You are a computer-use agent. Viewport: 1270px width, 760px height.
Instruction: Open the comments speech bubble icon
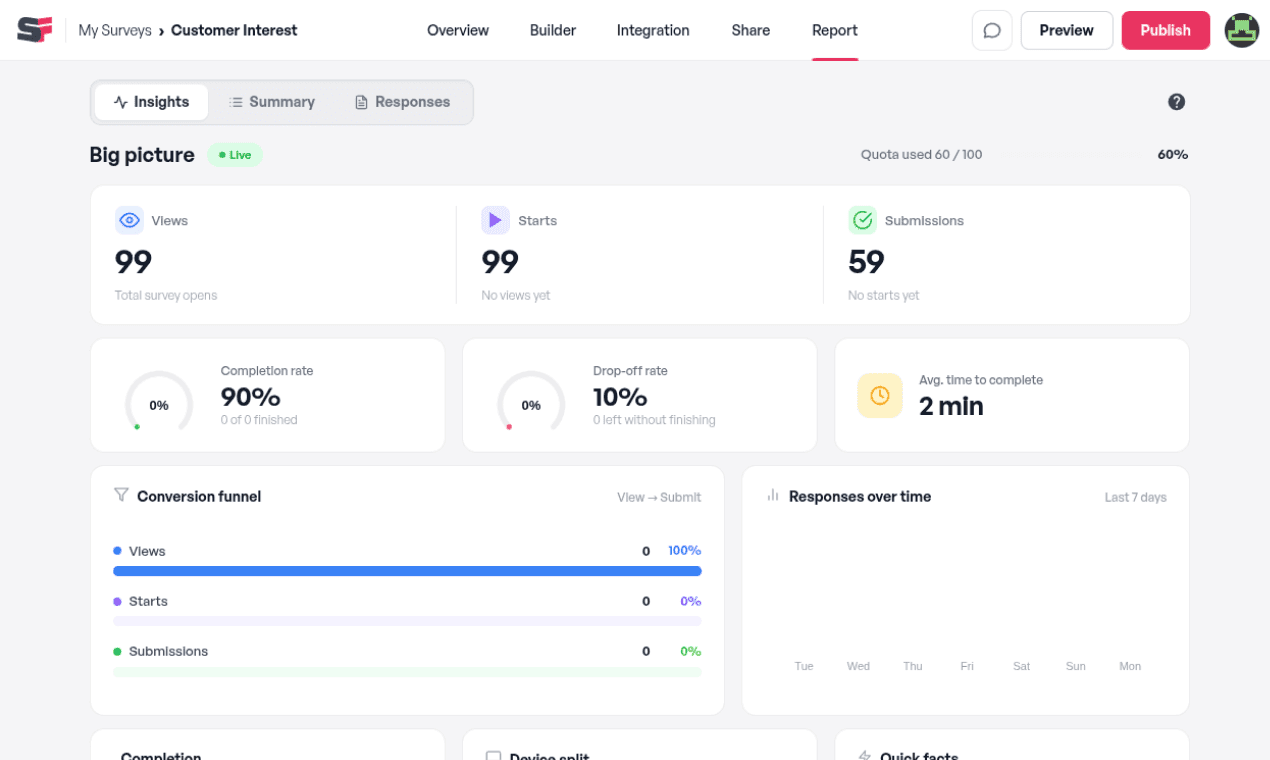click(x=992, y=30)
